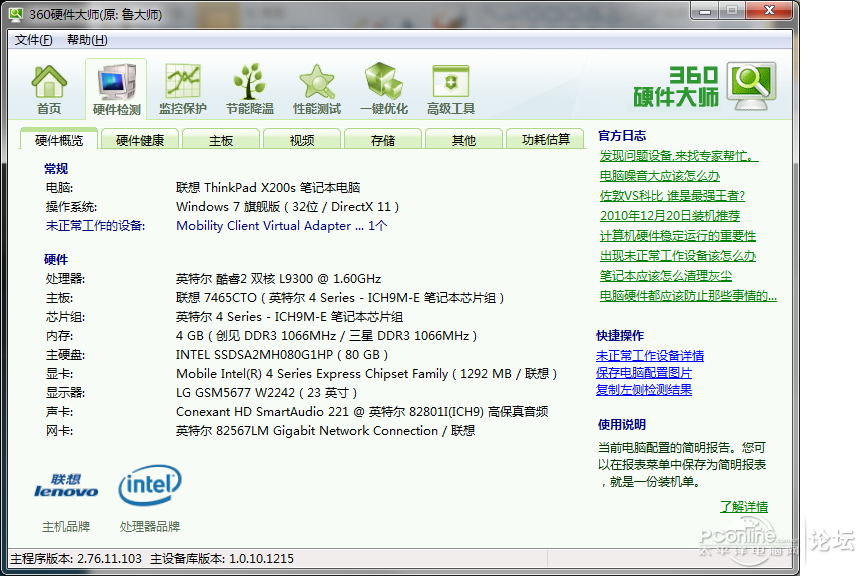Click the 主程序版本 2.76.11.103 status text
This screenshot has height=576, width=864.
click(x=76, y=558)
